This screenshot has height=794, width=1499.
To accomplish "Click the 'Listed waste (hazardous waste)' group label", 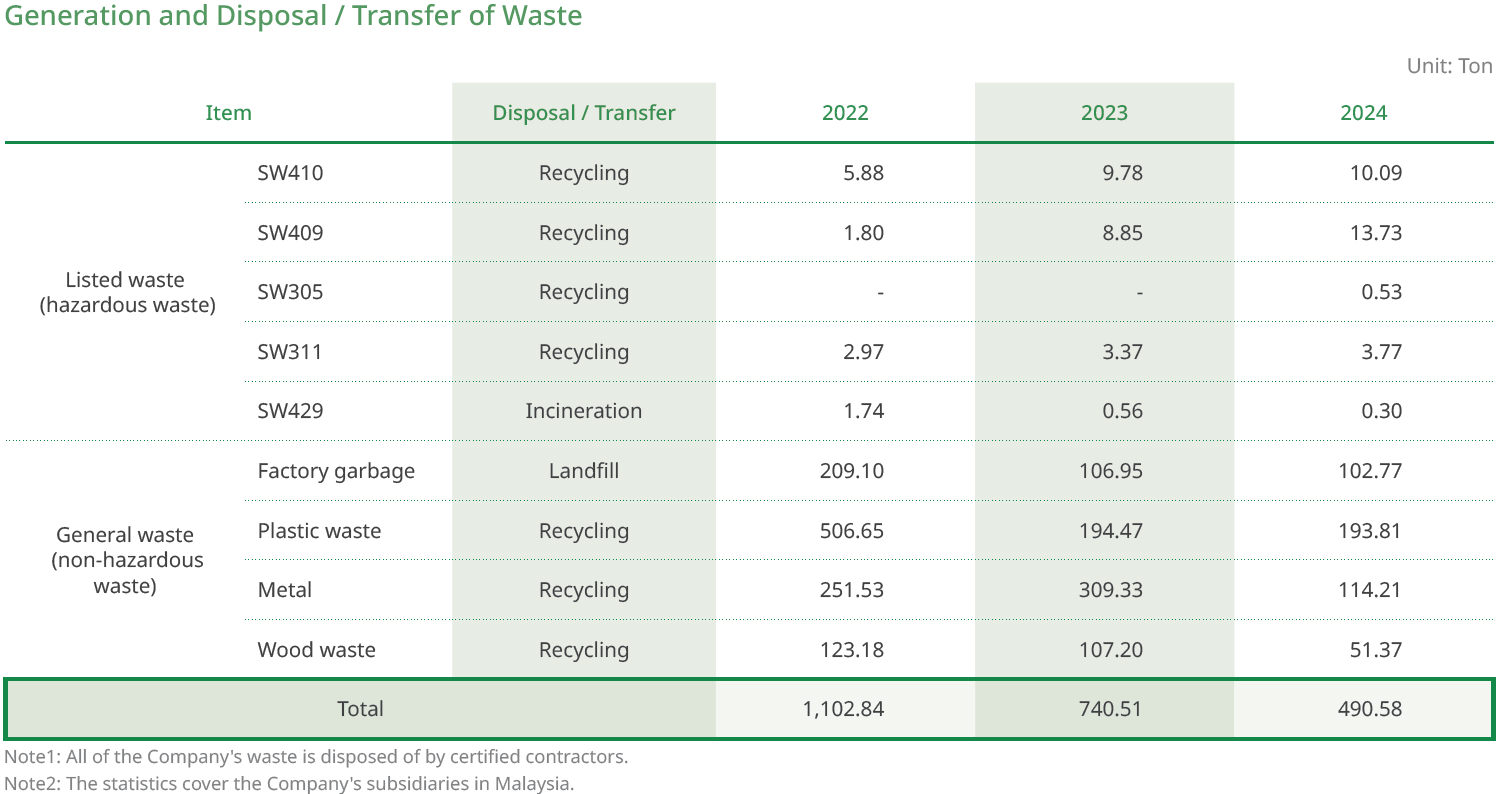I will pos(127,292).
